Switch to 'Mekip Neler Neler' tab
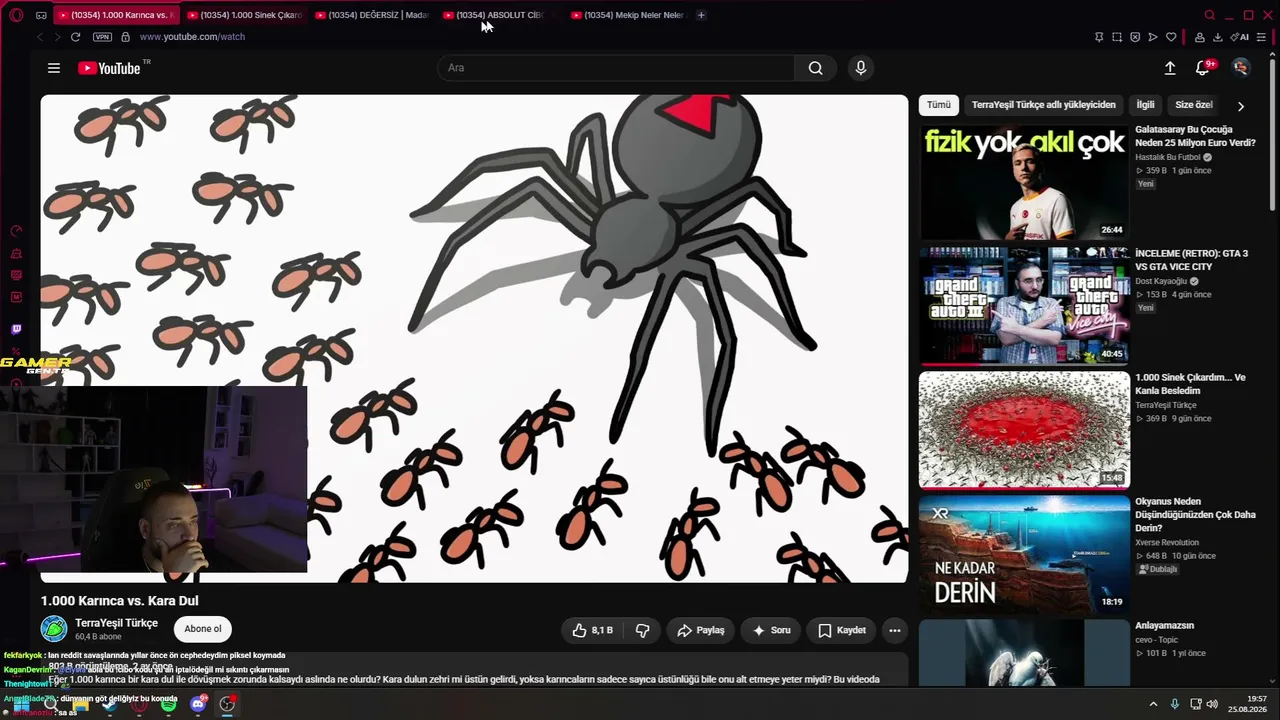Image resolution: width=1280 pixels, height=720 pixels. coord(628,15)
